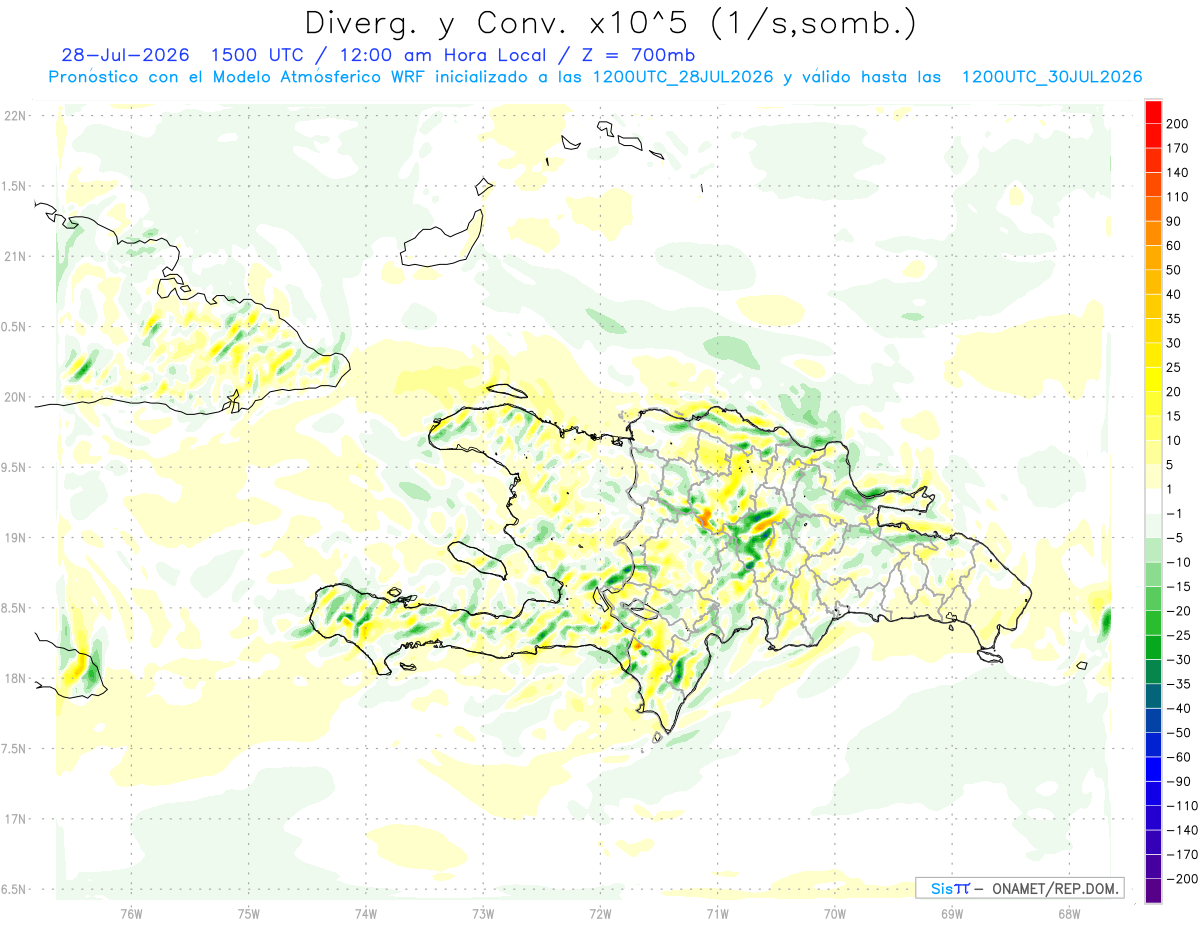The height and width of the screenshot is (927, 1200).
Task: Click the '18N' latitude label
Action: (15, 678)
